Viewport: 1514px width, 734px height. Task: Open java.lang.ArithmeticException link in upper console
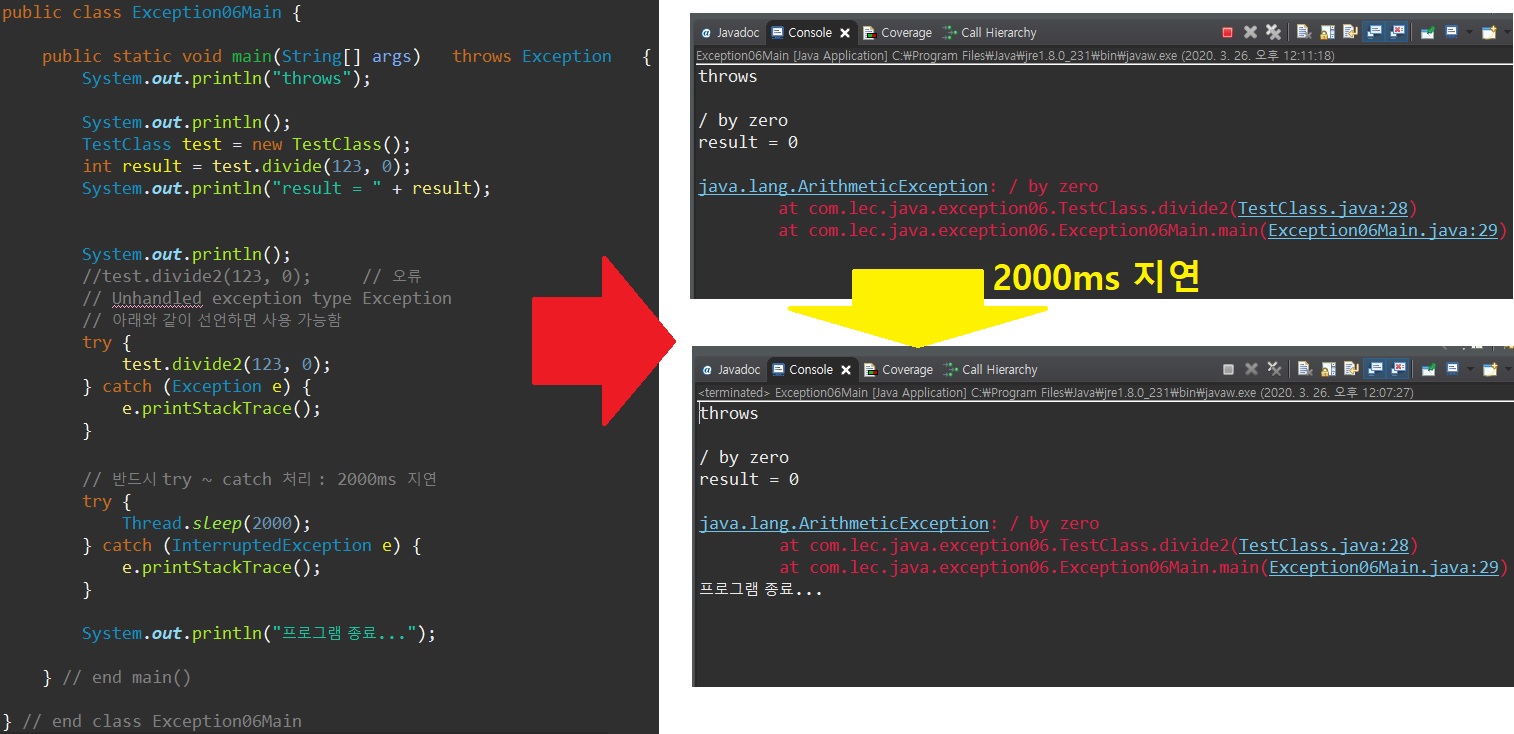coord(843,186)
